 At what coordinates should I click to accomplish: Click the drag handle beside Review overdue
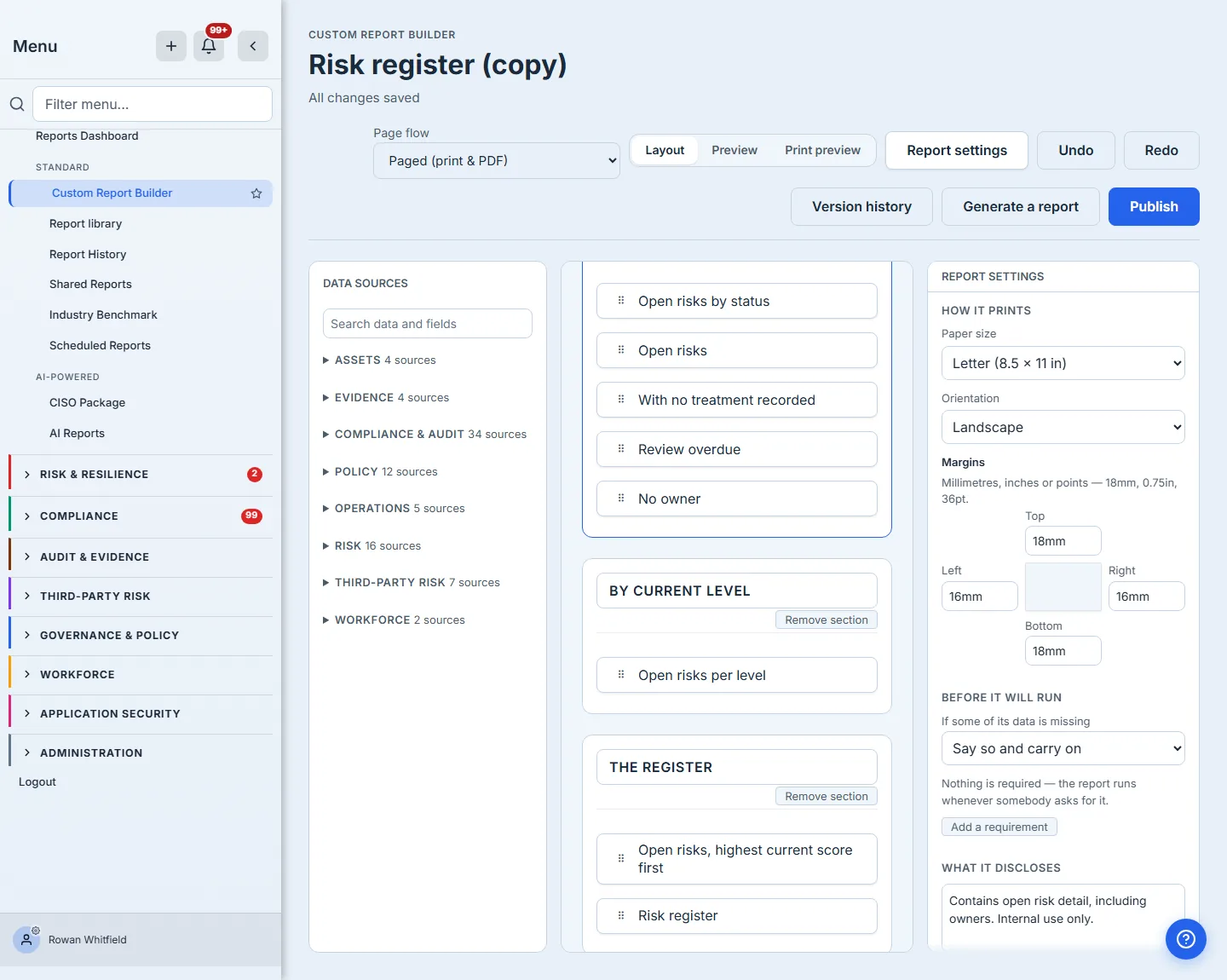(621, 449)
